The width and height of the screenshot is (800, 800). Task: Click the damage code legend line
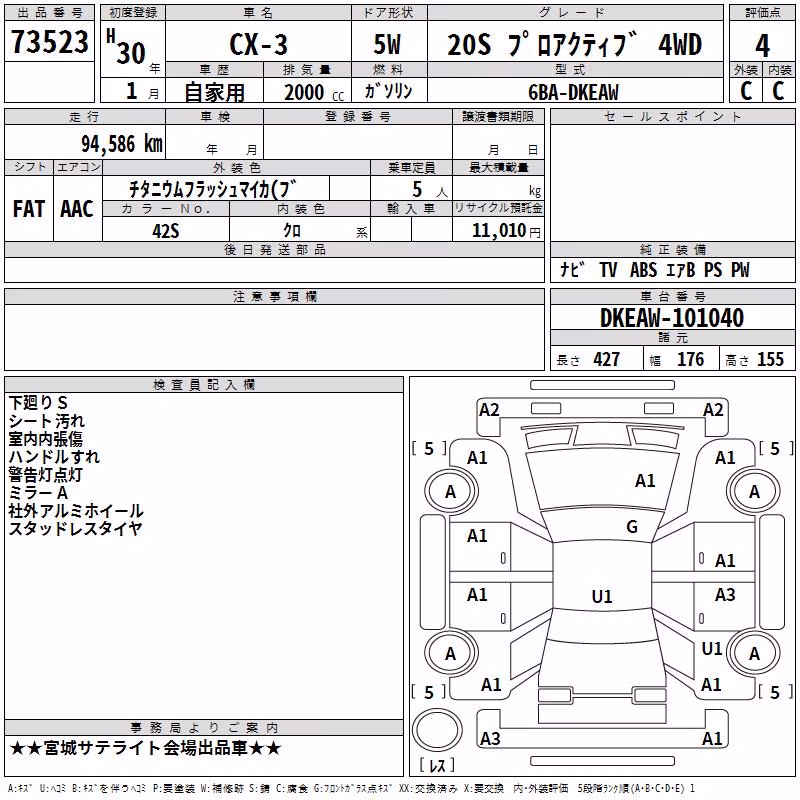351,789
